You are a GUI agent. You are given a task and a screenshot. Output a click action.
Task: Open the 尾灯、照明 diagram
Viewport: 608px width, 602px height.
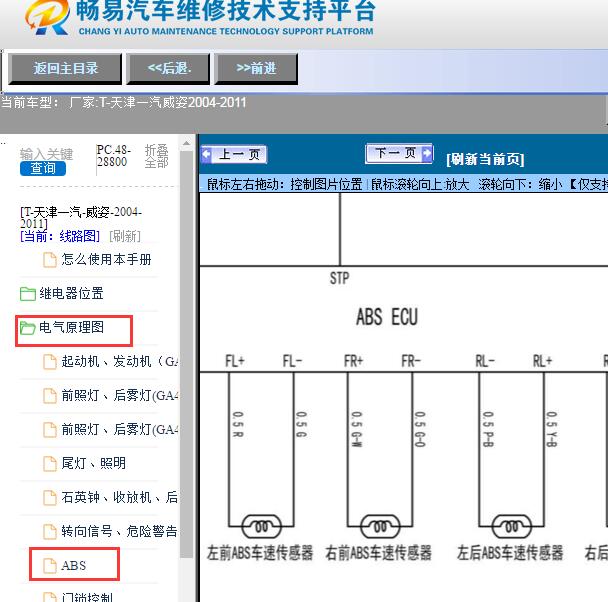[93, 463]
